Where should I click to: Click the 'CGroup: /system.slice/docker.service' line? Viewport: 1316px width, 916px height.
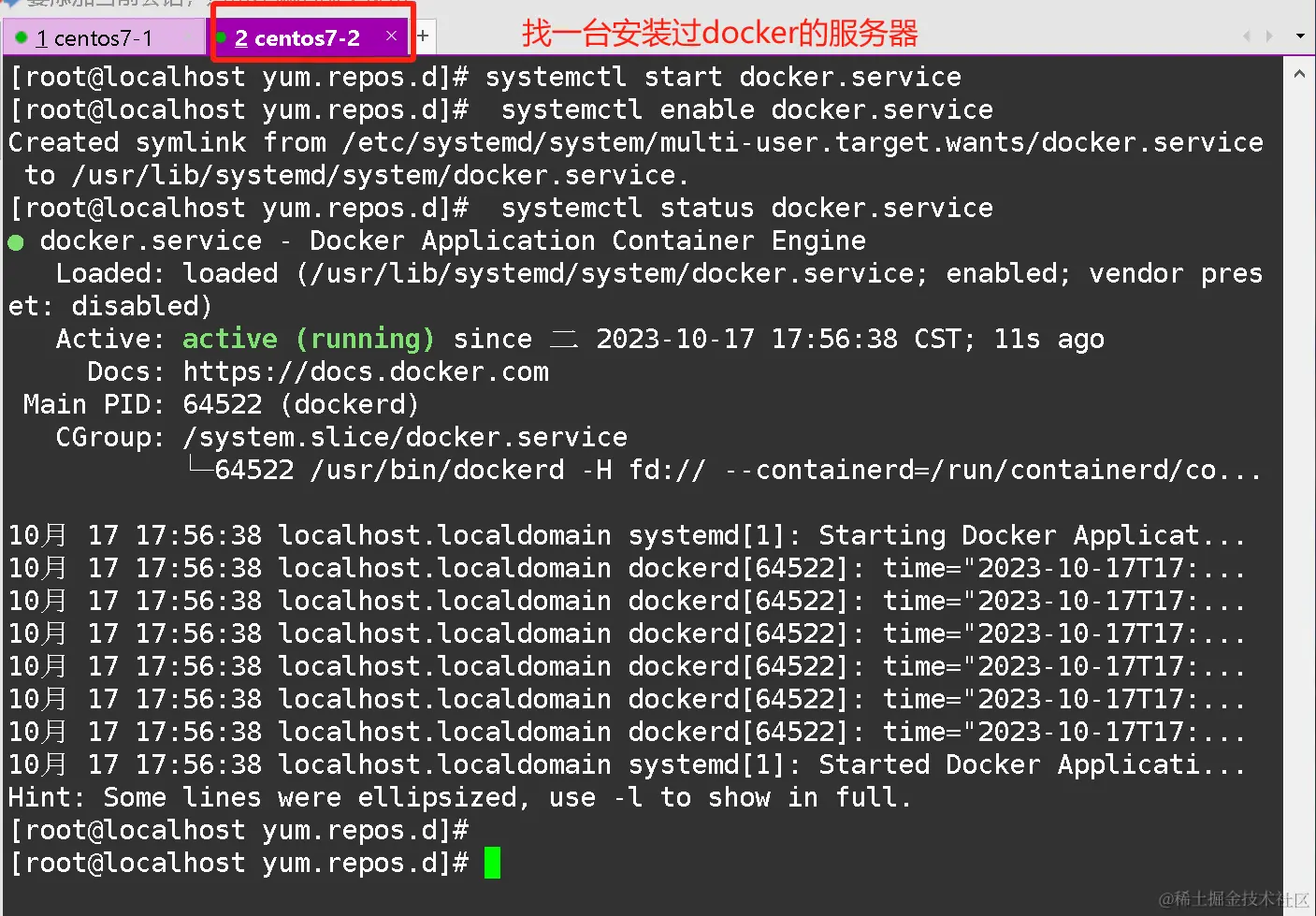[341, 437]
